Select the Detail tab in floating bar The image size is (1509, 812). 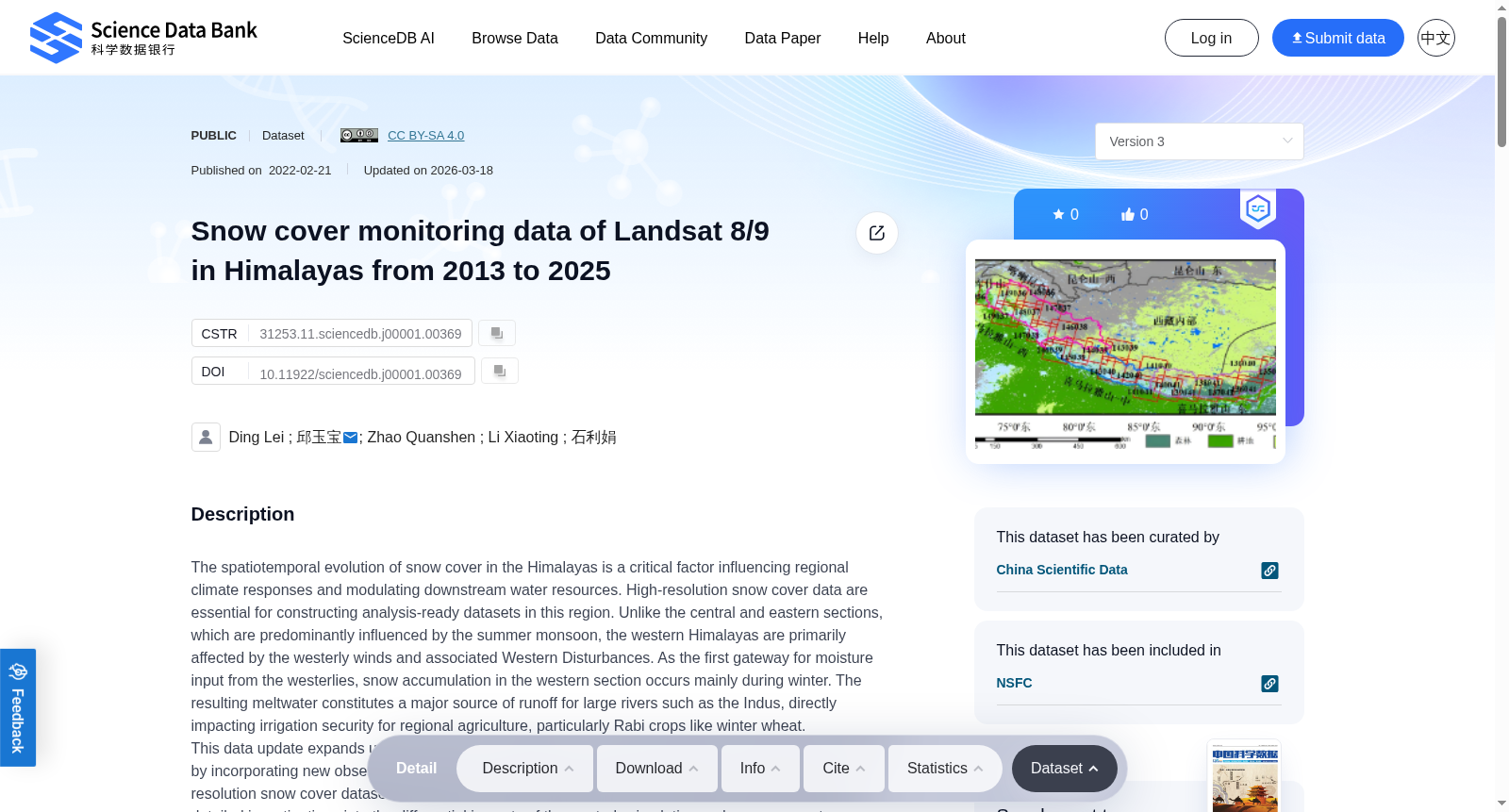pos(416,769)
